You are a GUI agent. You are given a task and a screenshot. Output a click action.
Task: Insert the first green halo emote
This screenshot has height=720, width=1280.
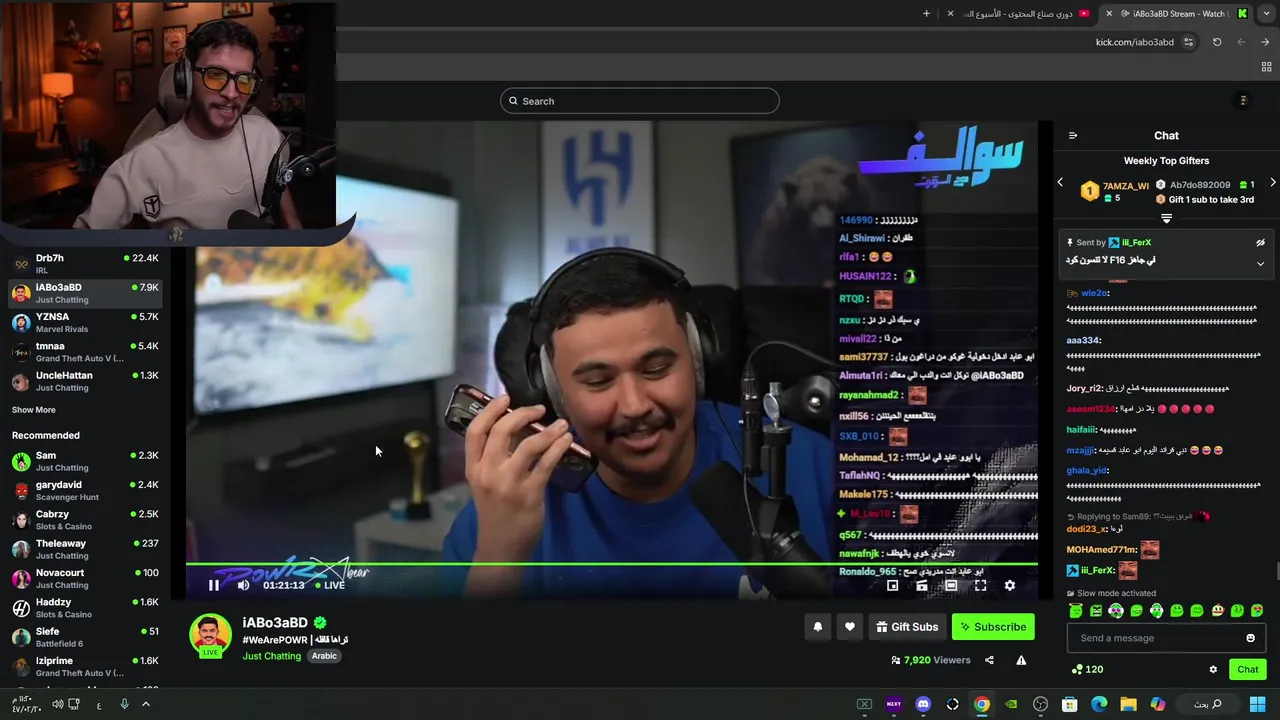tap(1076, 610)
